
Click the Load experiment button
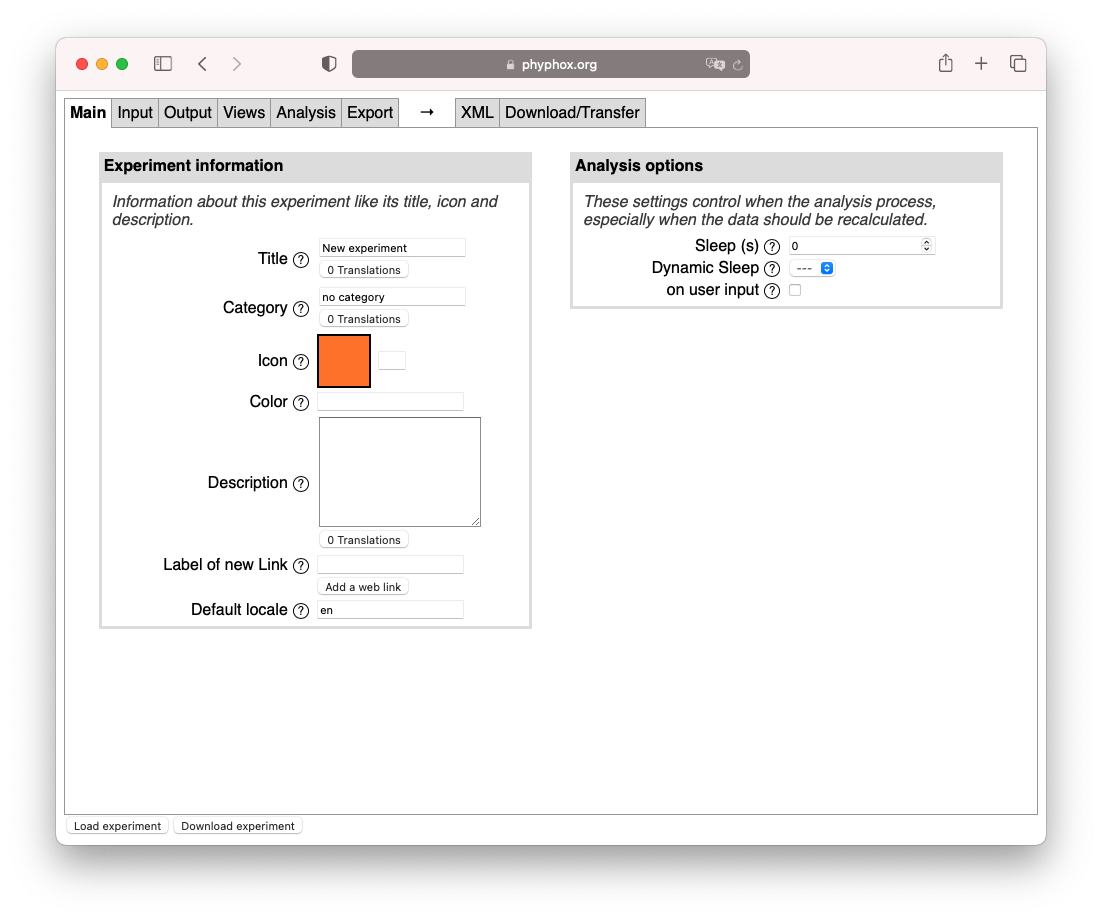coord(117,826)
